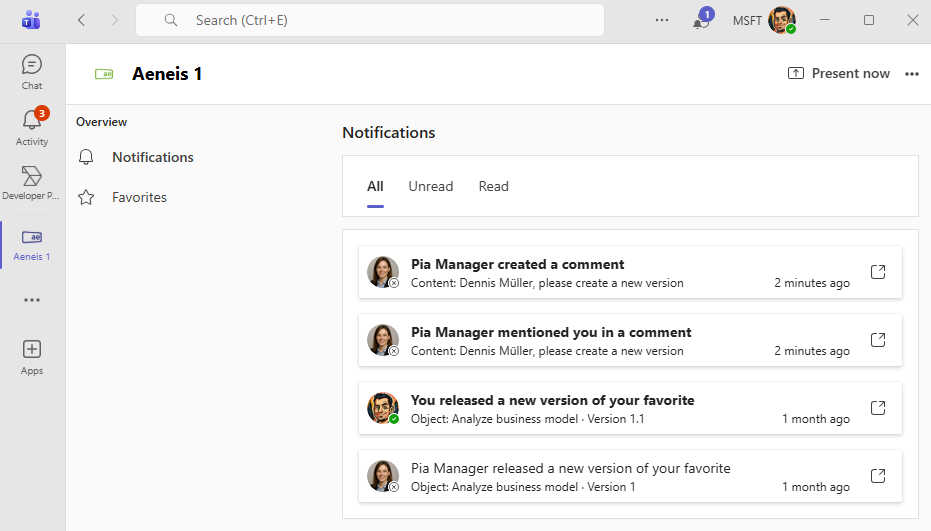Switch to the Read tab
This screenshot has width=931, height=531.
(493, 186)
